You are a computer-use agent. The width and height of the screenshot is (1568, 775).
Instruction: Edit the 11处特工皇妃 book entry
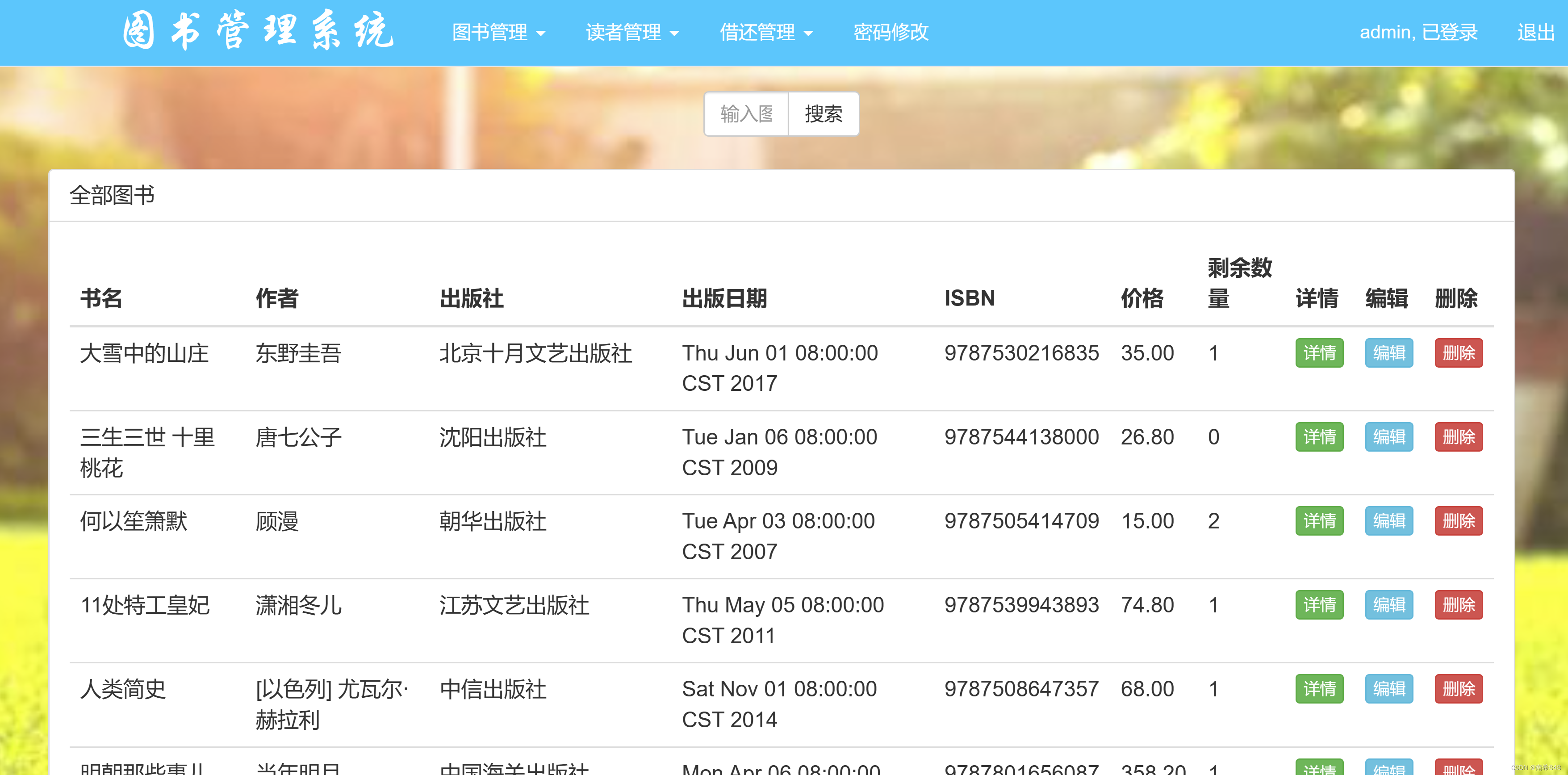(x=1388, y=605)
